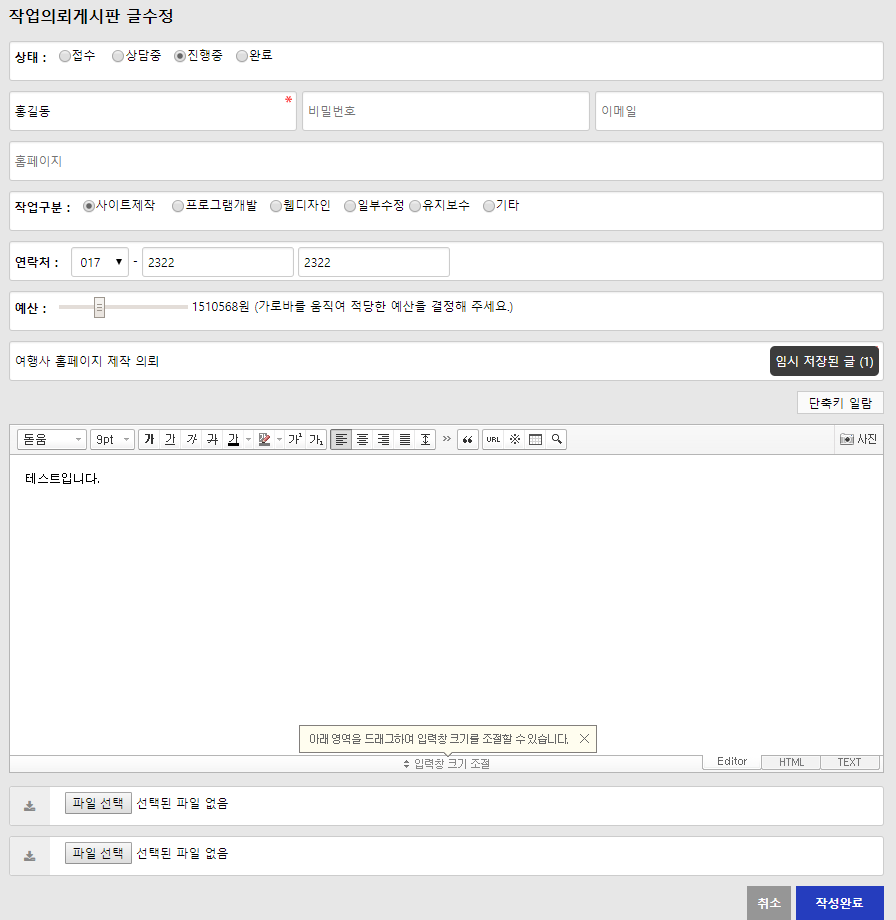The image size is (896, 920).
Task: Choose 웹디자인 work type
Action: [276, 206]
